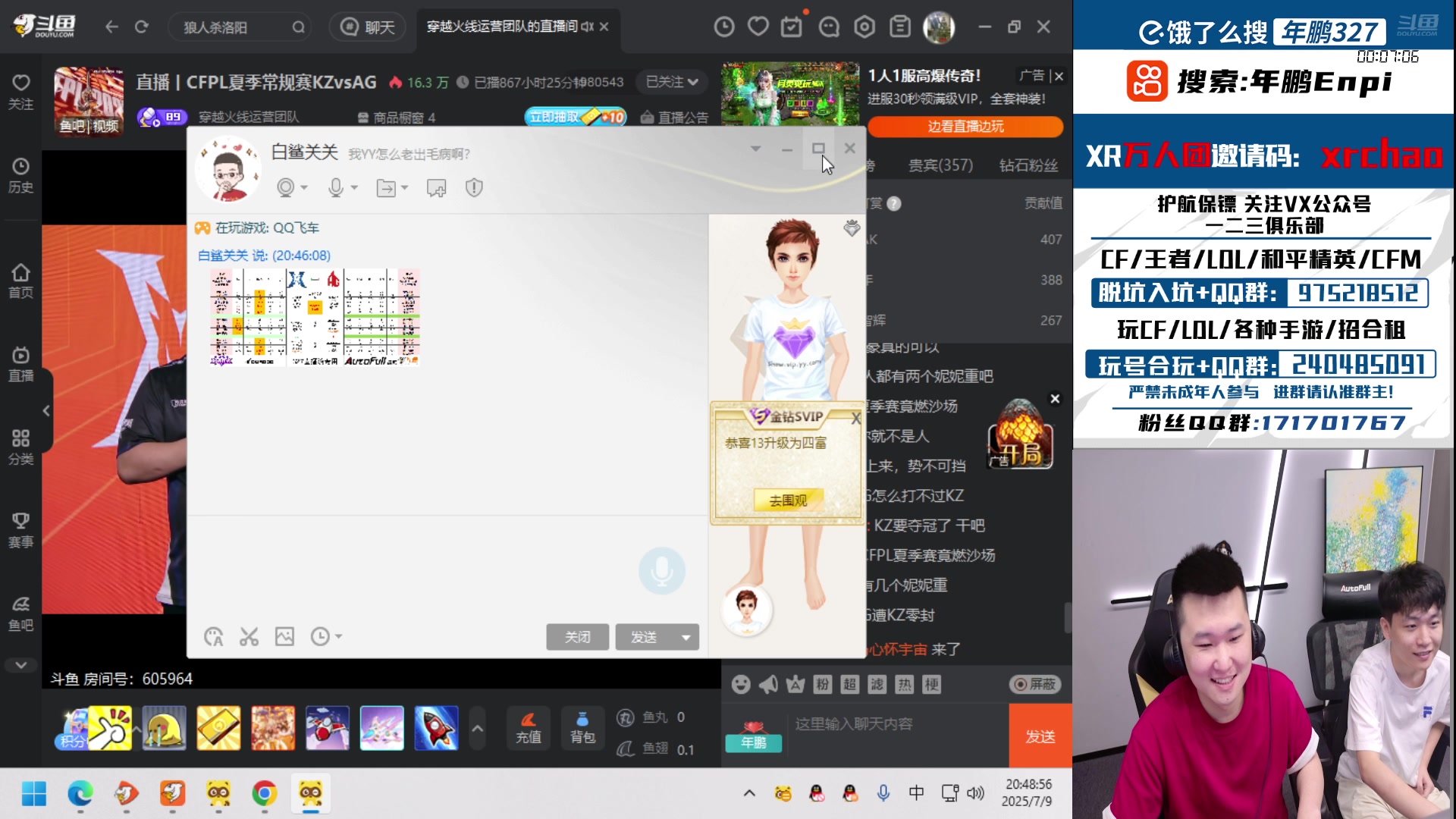Switch to 贵宾(357) tab
This screenshot has width=1456, height=819.
tap(940, 165)
